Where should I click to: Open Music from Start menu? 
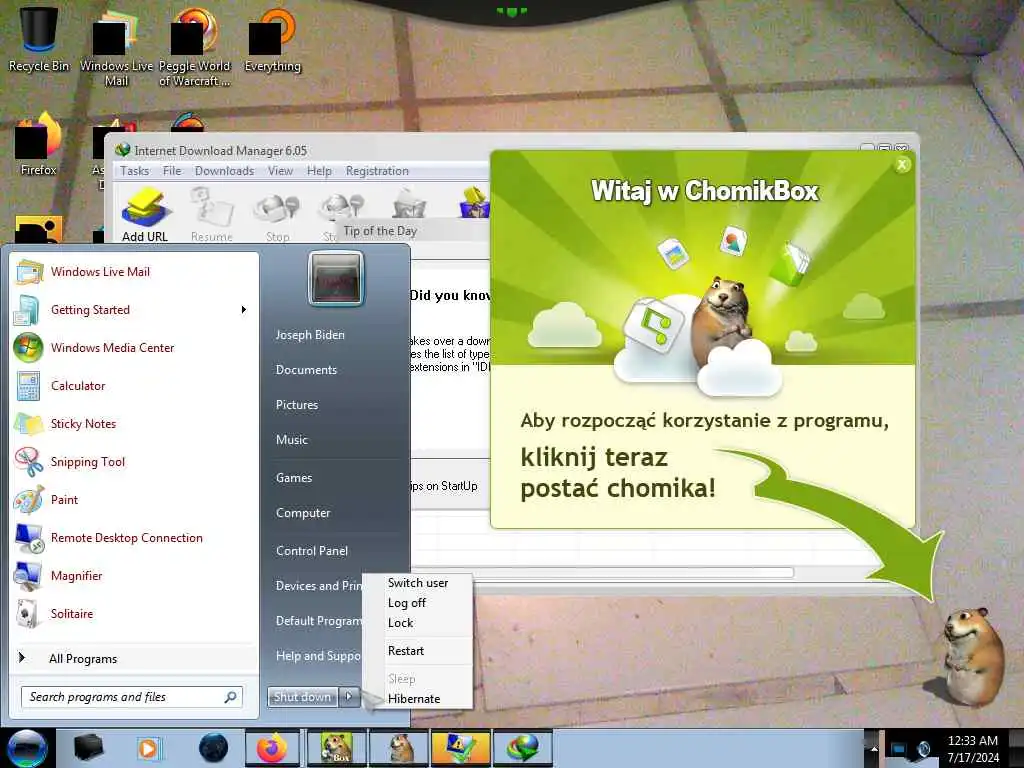coord(292,440)
